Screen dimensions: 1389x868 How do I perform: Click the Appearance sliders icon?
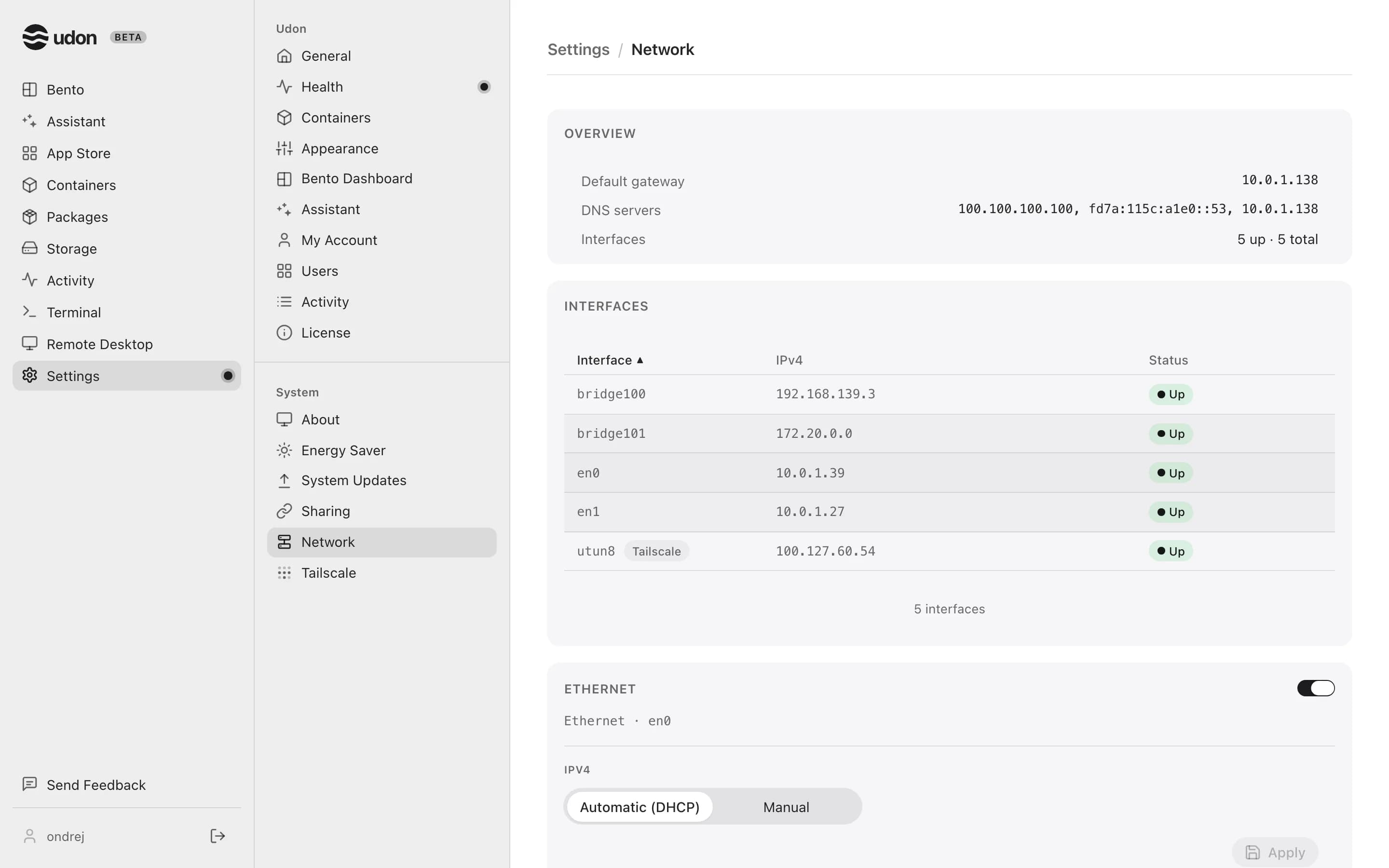point(284,149)
